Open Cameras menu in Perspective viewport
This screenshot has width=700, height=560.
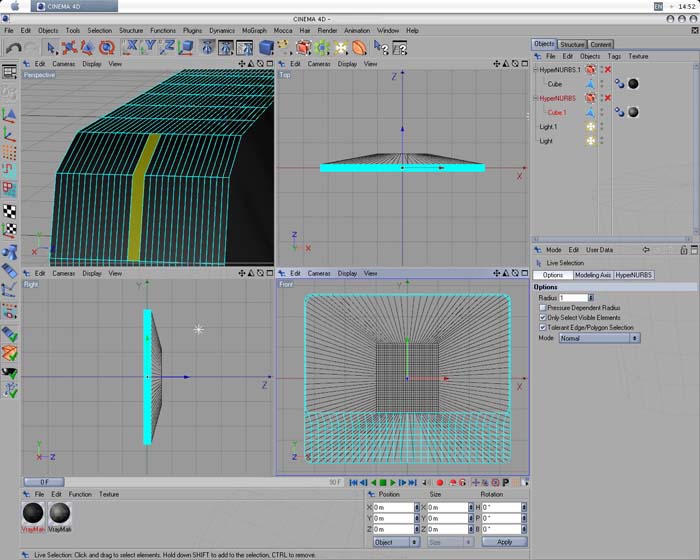[x=63, y=64]
